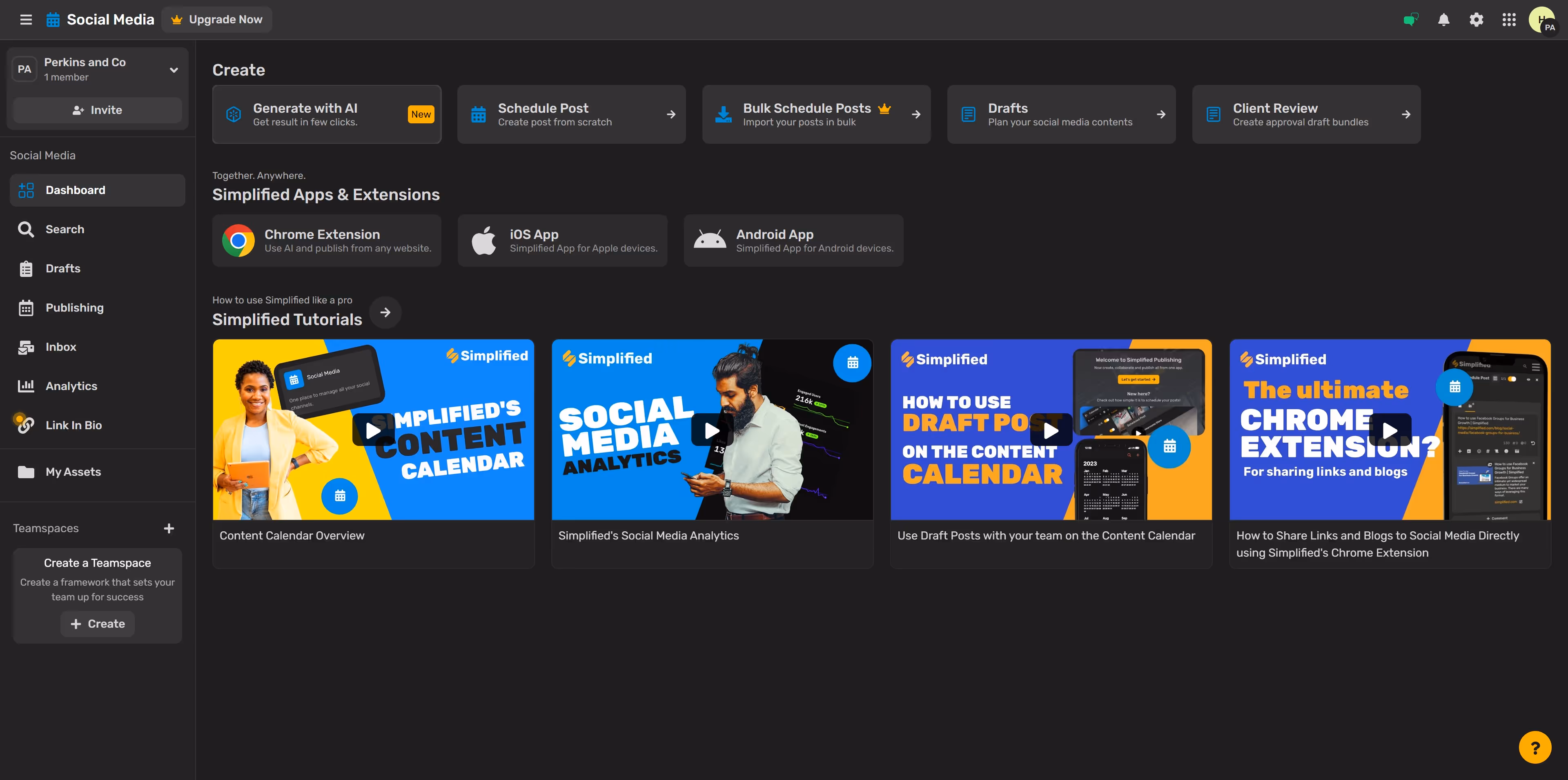Add a new teamspace with plus icon

[169, 528]
